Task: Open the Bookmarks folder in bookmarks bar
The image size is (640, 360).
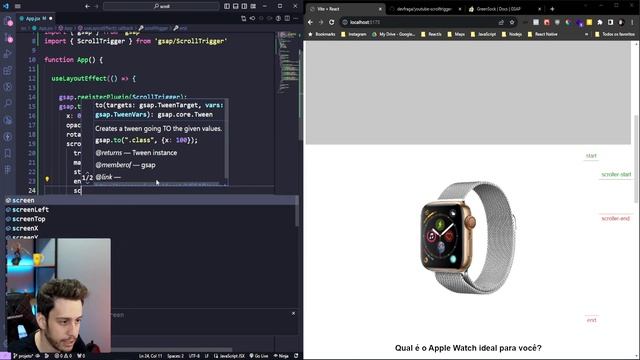Action: (322, 34)
